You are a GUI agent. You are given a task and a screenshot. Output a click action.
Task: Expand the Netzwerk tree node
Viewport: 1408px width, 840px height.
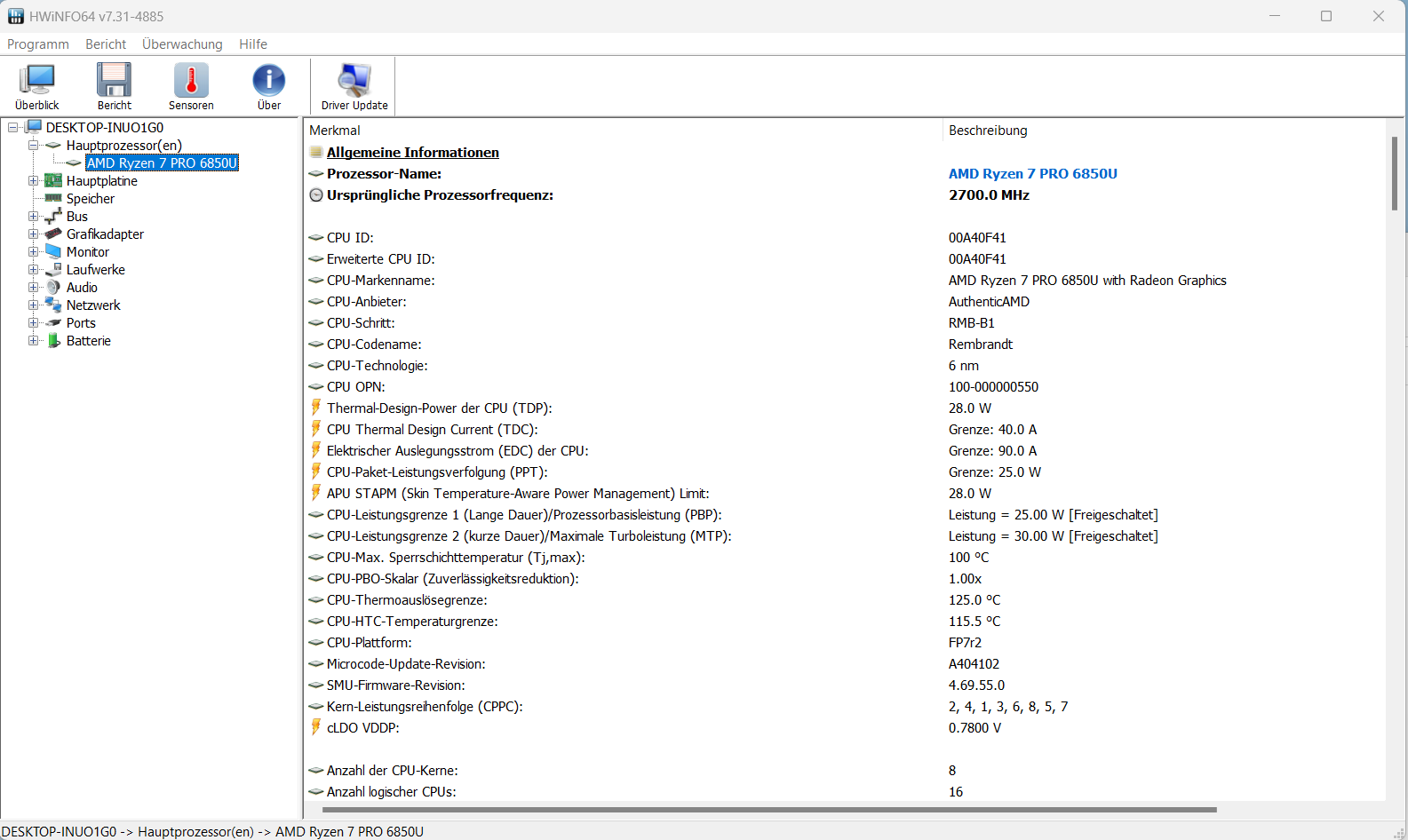tap(33, 305)
